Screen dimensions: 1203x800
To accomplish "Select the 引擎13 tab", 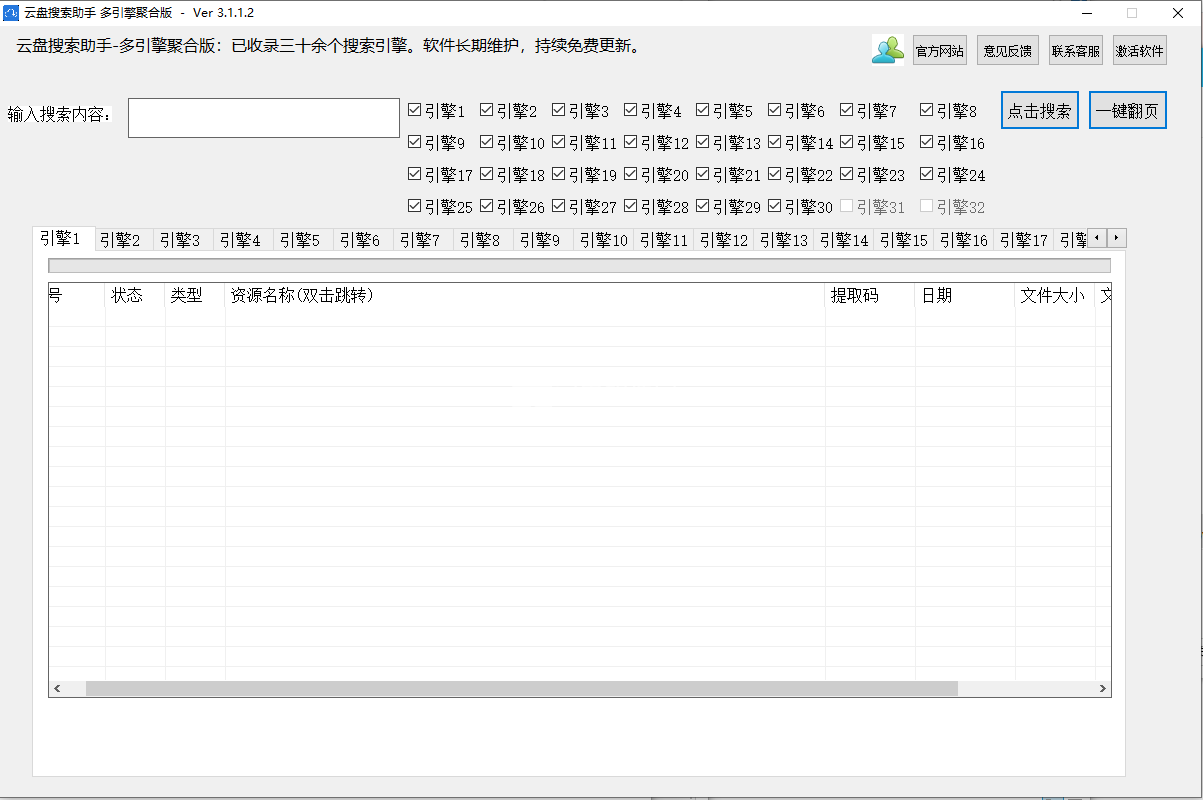I will coord(784,240).
